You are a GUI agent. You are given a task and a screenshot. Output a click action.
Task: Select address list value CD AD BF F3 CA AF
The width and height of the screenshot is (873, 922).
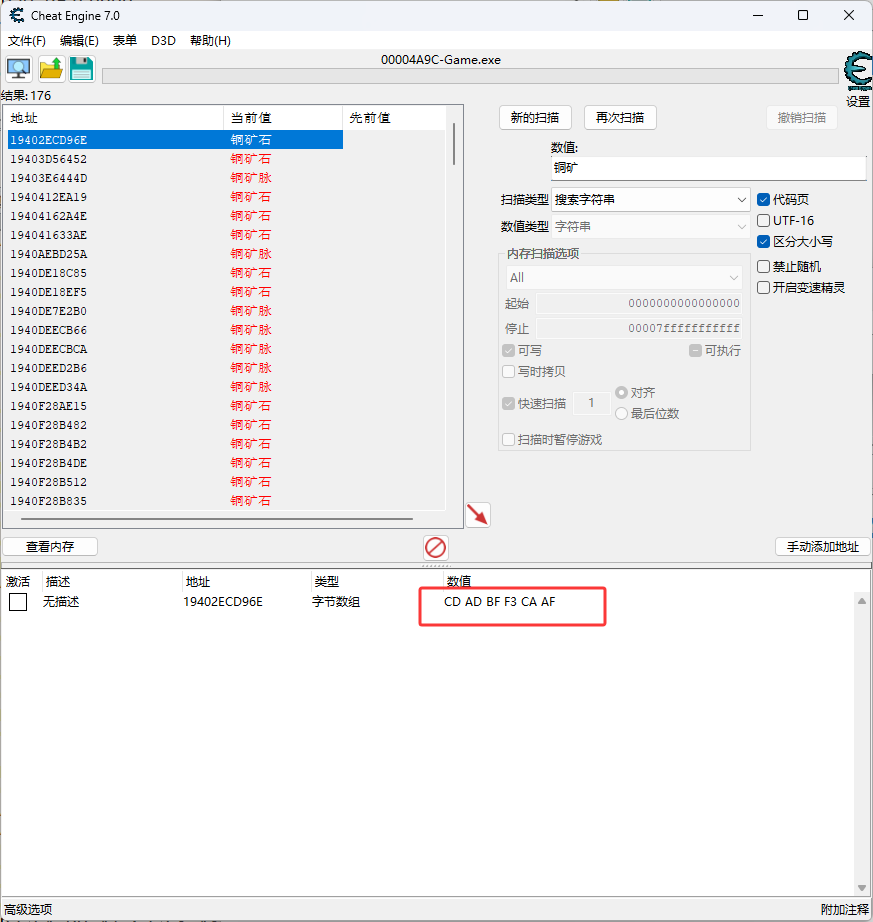click(x=500, y=602)
